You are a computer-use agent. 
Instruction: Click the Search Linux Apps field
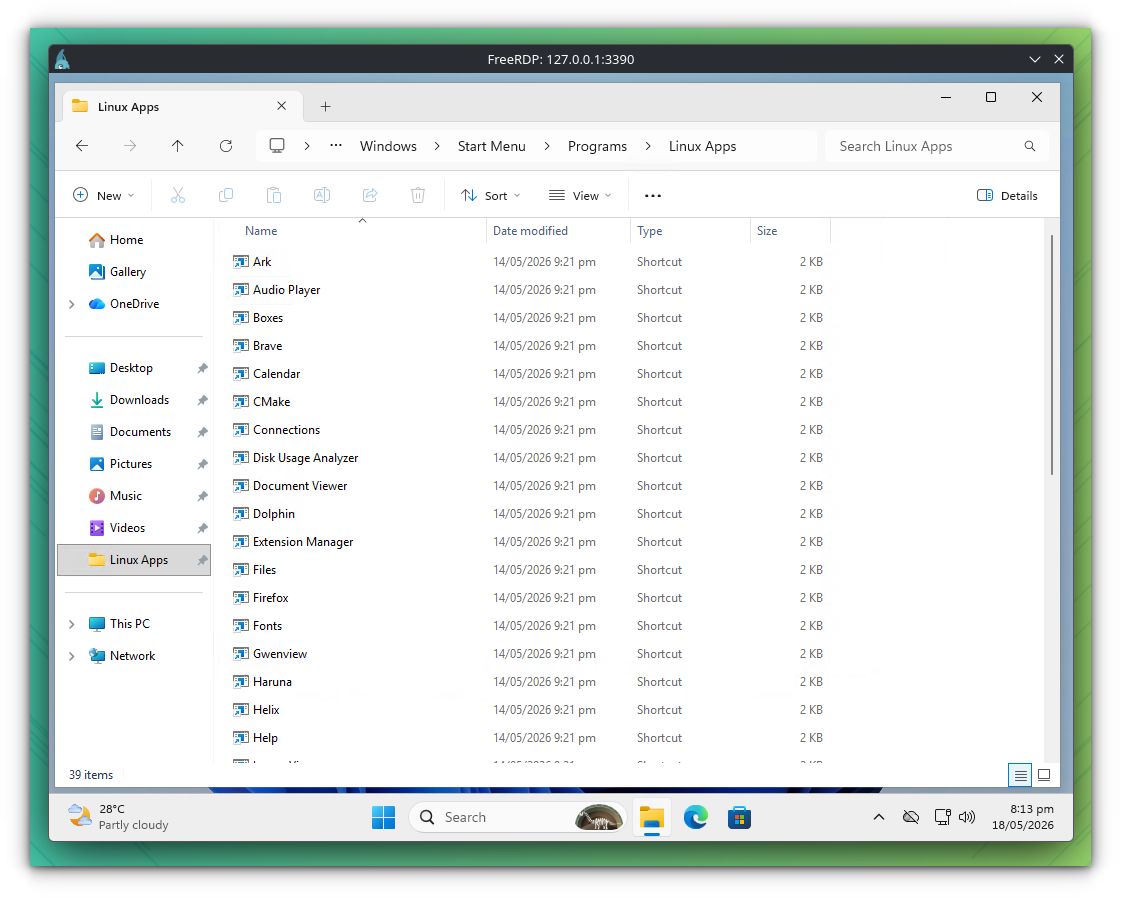click(x=937, y=146)
